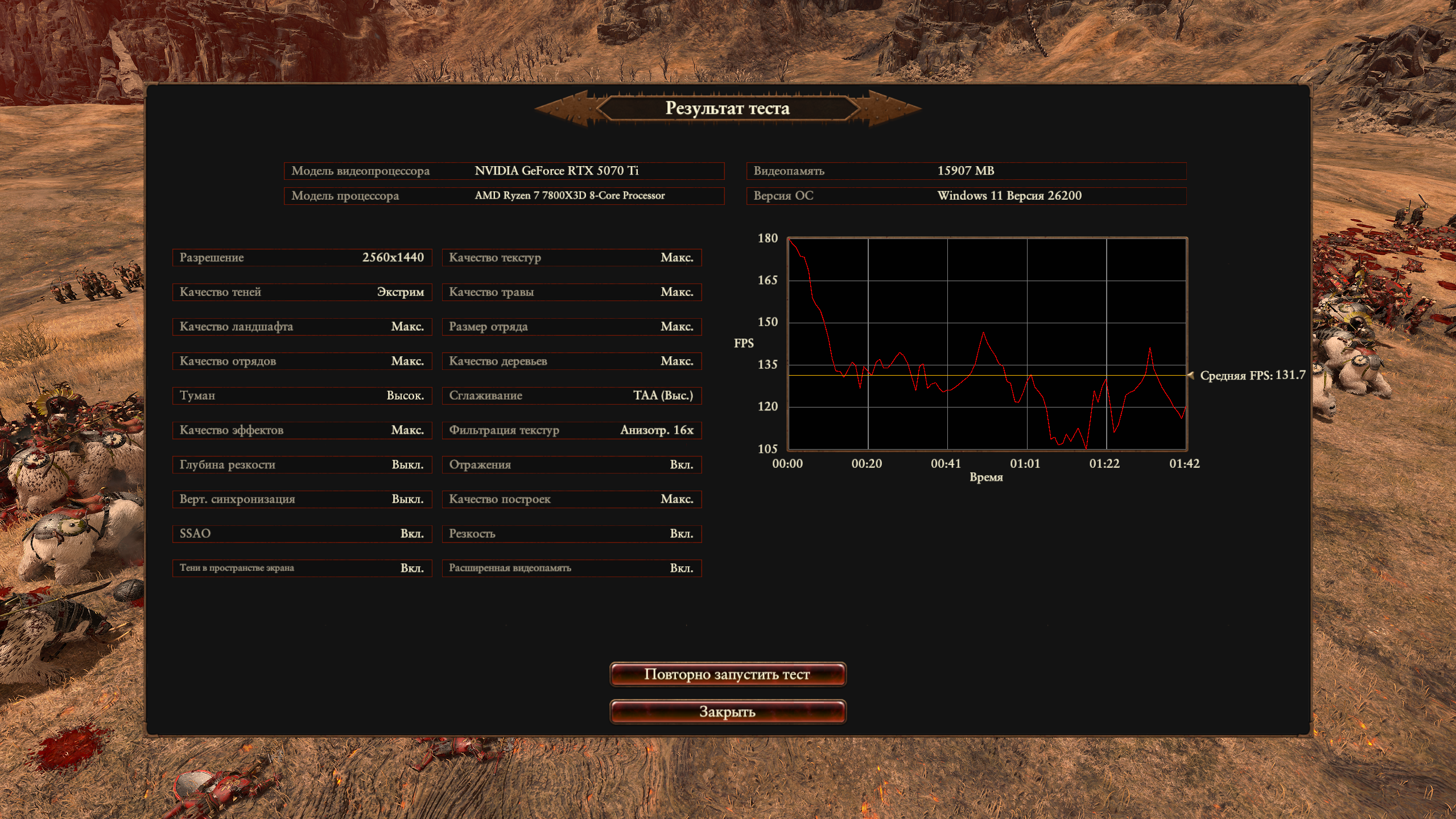Click the 'Фильтрация текстур' Анизотр. 16x row
1456x819 pixels.
571,430
